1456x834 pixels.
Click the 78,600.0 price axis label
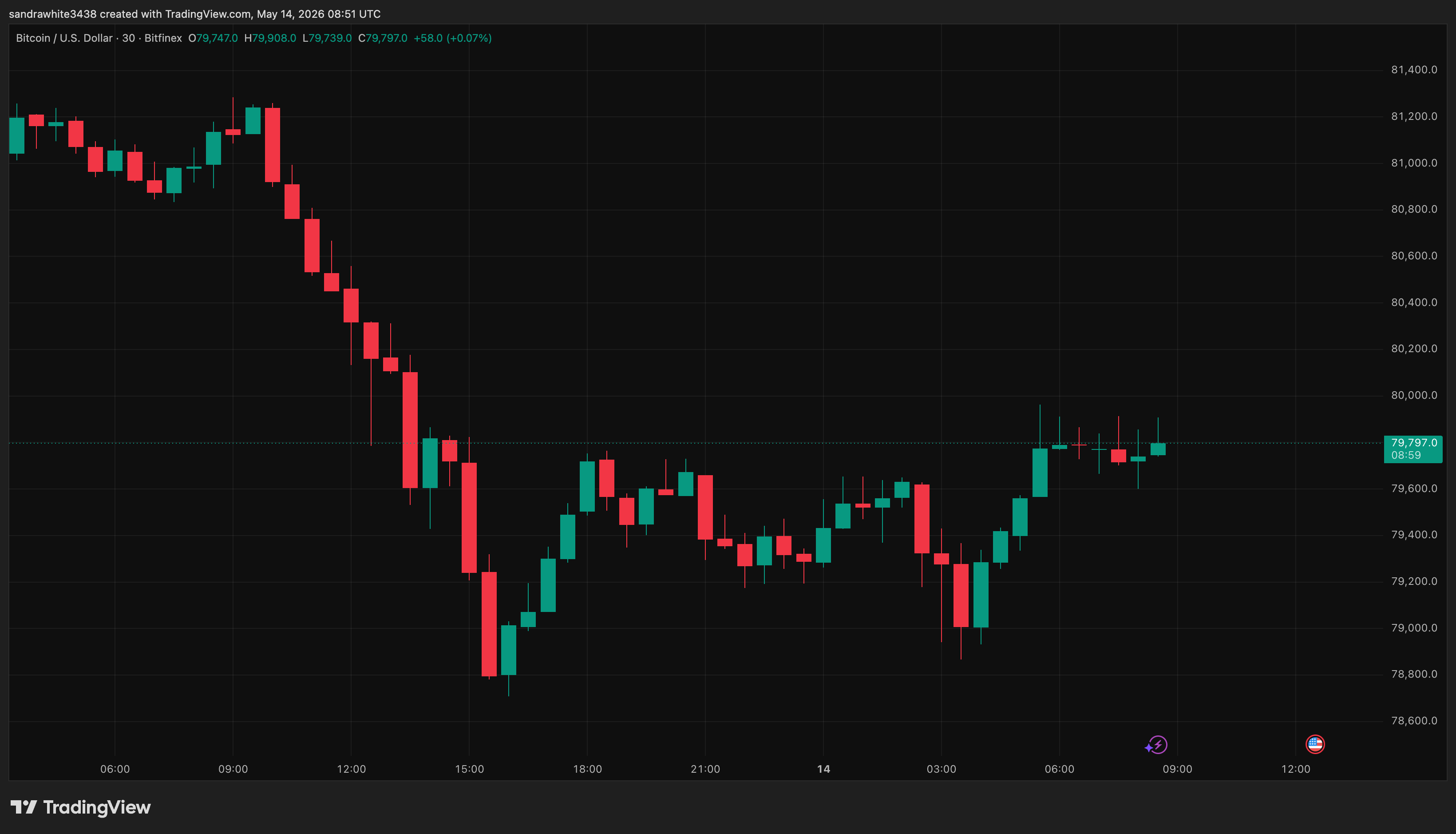coord(1414,721)
